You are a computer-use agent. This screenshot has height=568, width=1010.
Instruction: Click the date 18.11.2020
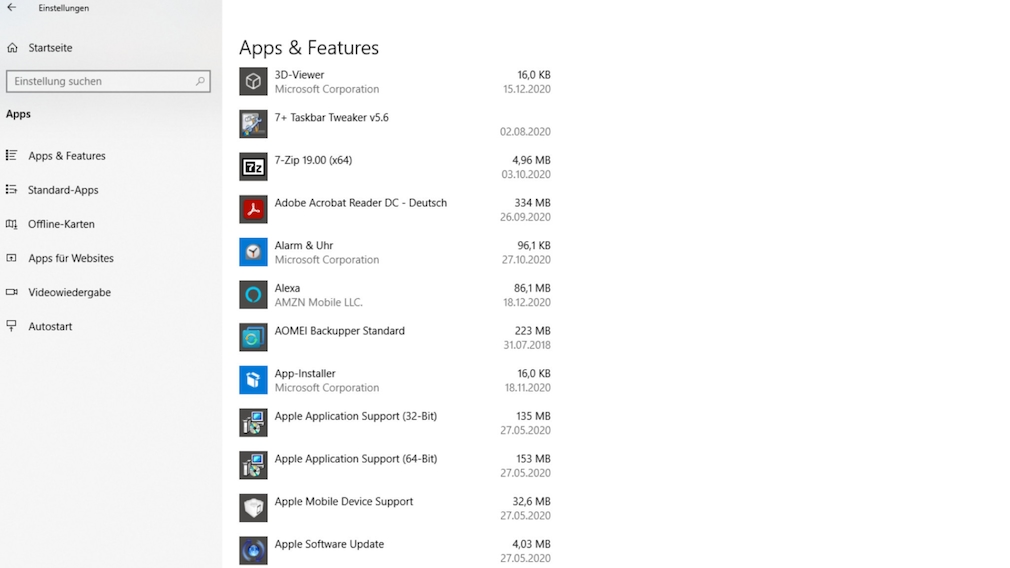(528, 388)
